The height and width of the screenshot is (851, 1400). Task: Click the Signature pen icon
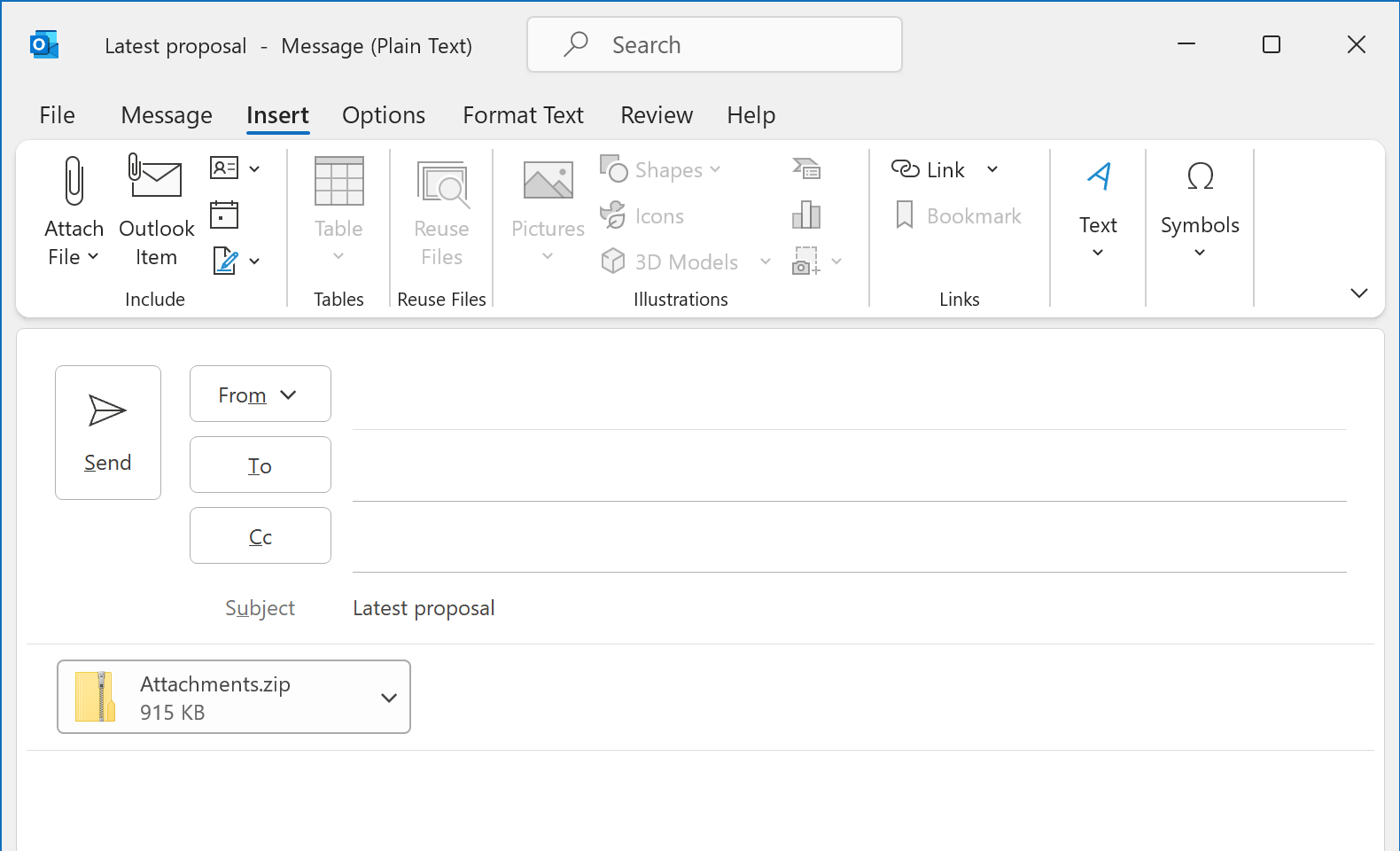225,261
